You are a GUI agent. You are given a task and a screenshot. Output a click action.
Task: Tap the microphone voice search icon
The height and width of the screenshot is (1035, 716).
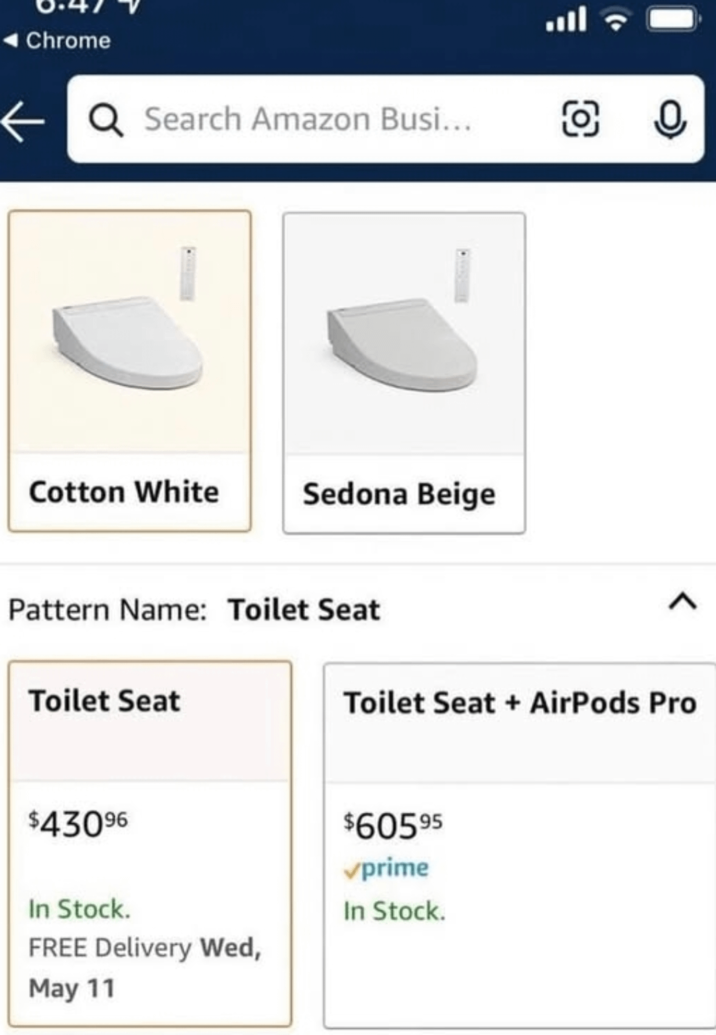[668, 120]
